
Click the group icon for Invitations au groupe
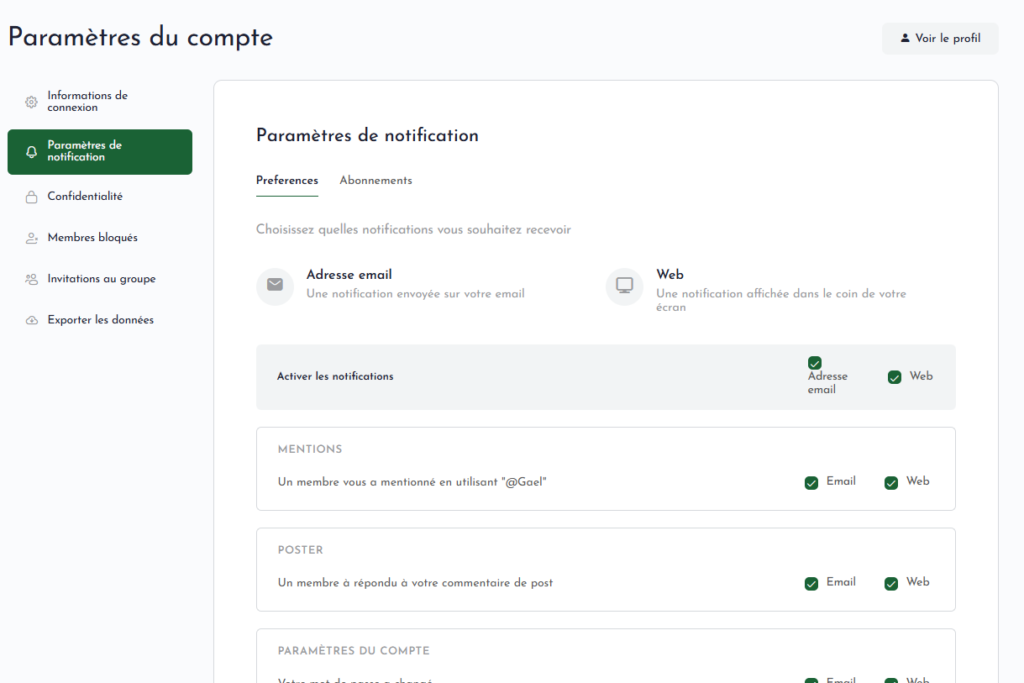(x=31, y=279)
